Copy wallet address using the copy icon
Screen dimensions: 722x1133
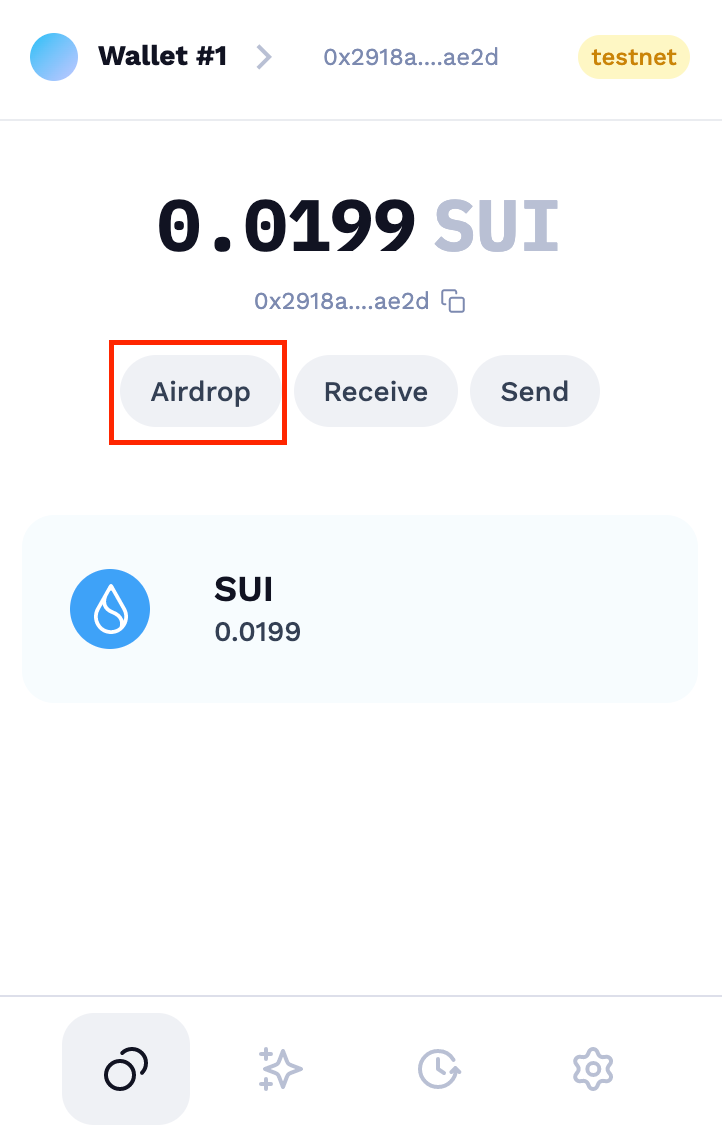click(x=453, y=301)
